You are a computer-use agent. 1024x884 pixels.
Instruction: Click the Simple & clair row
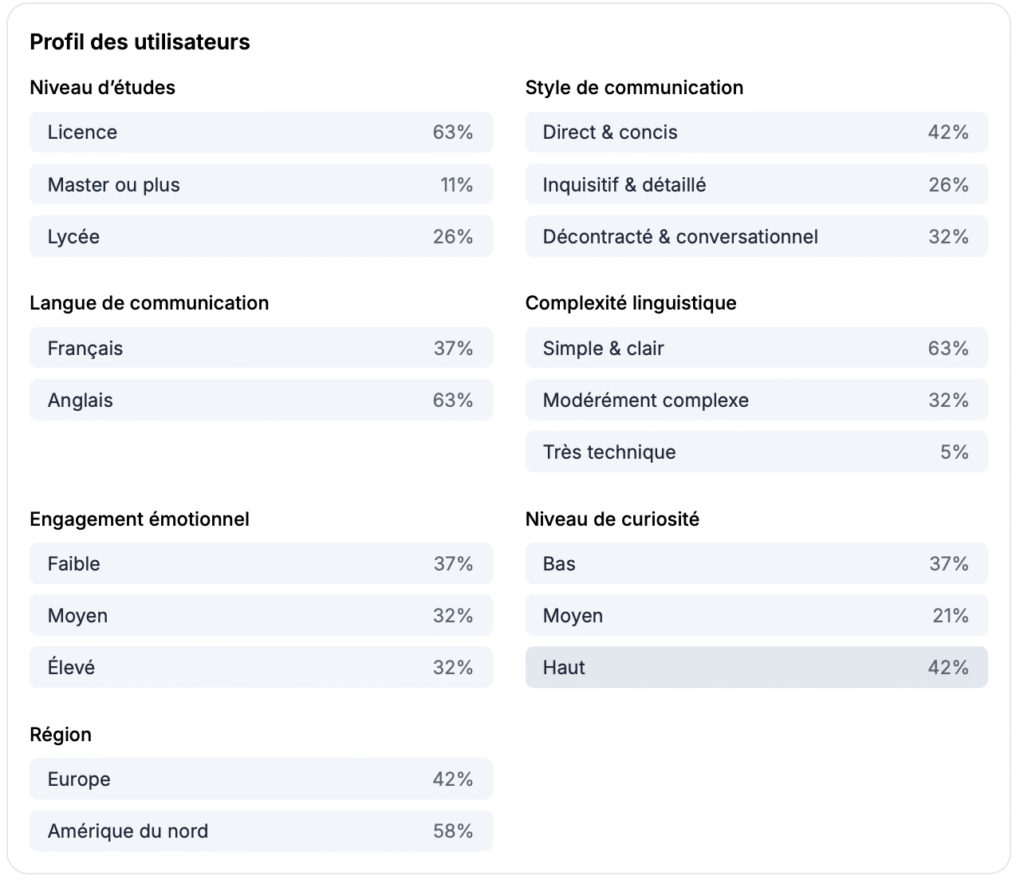pos(756,348)
